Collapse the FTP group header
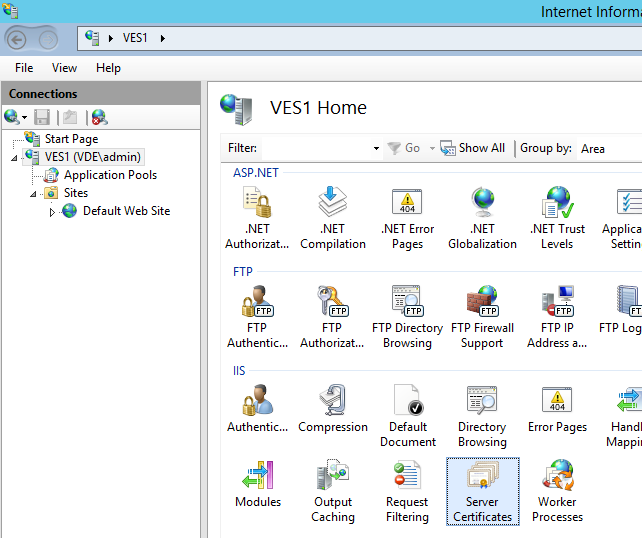The image size is (642, 538). point(243,271)
